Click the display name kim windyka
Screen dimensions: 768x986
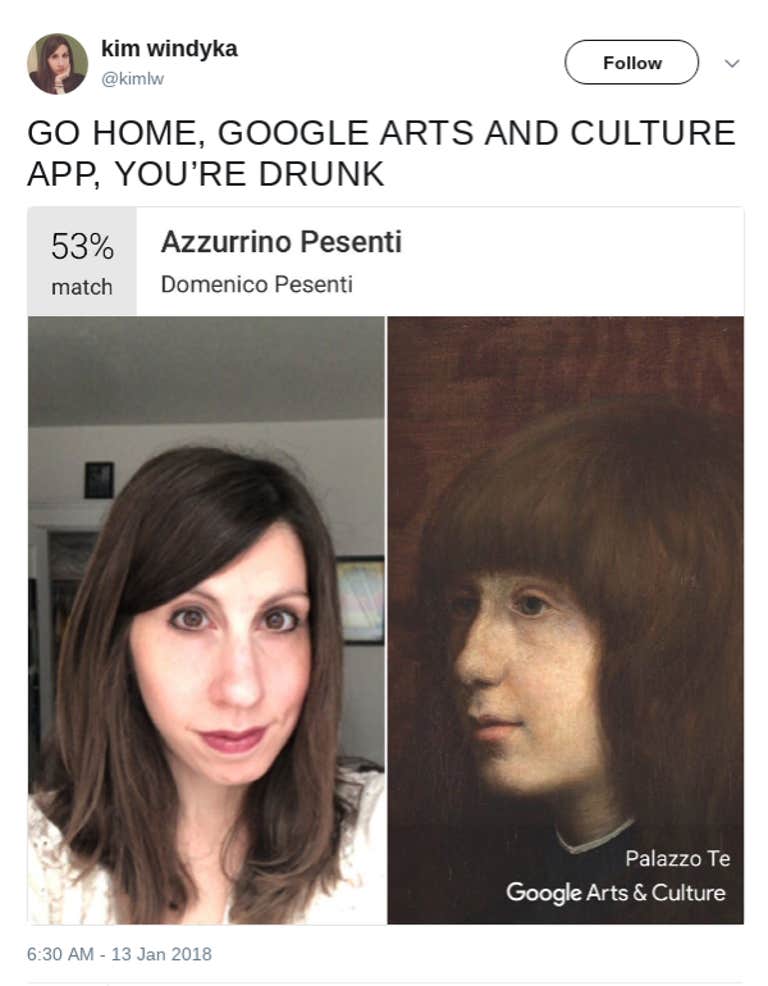(169, 48)
